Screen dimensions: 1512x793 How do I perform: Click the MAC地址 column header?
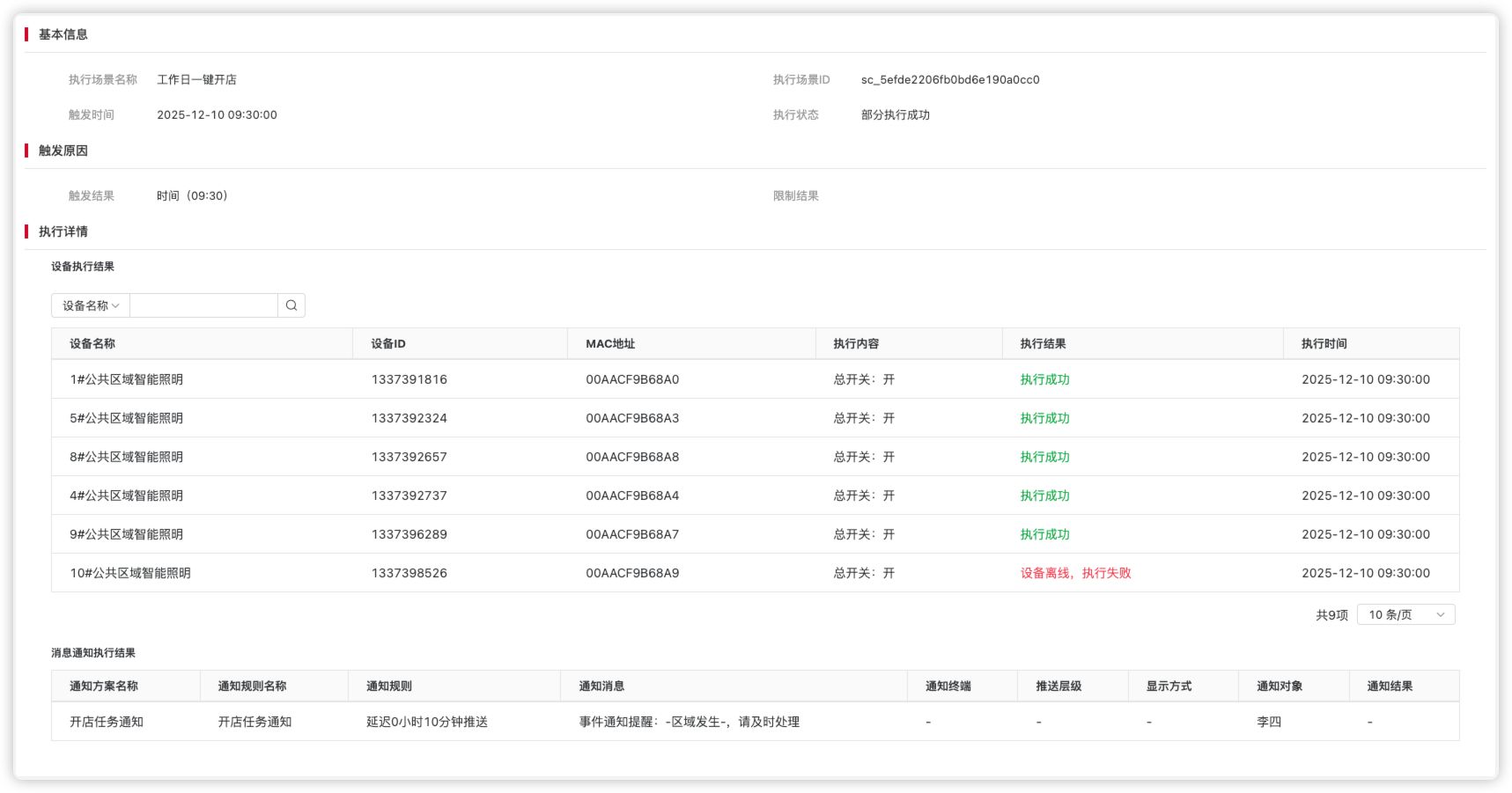click(x=610, y=344)
